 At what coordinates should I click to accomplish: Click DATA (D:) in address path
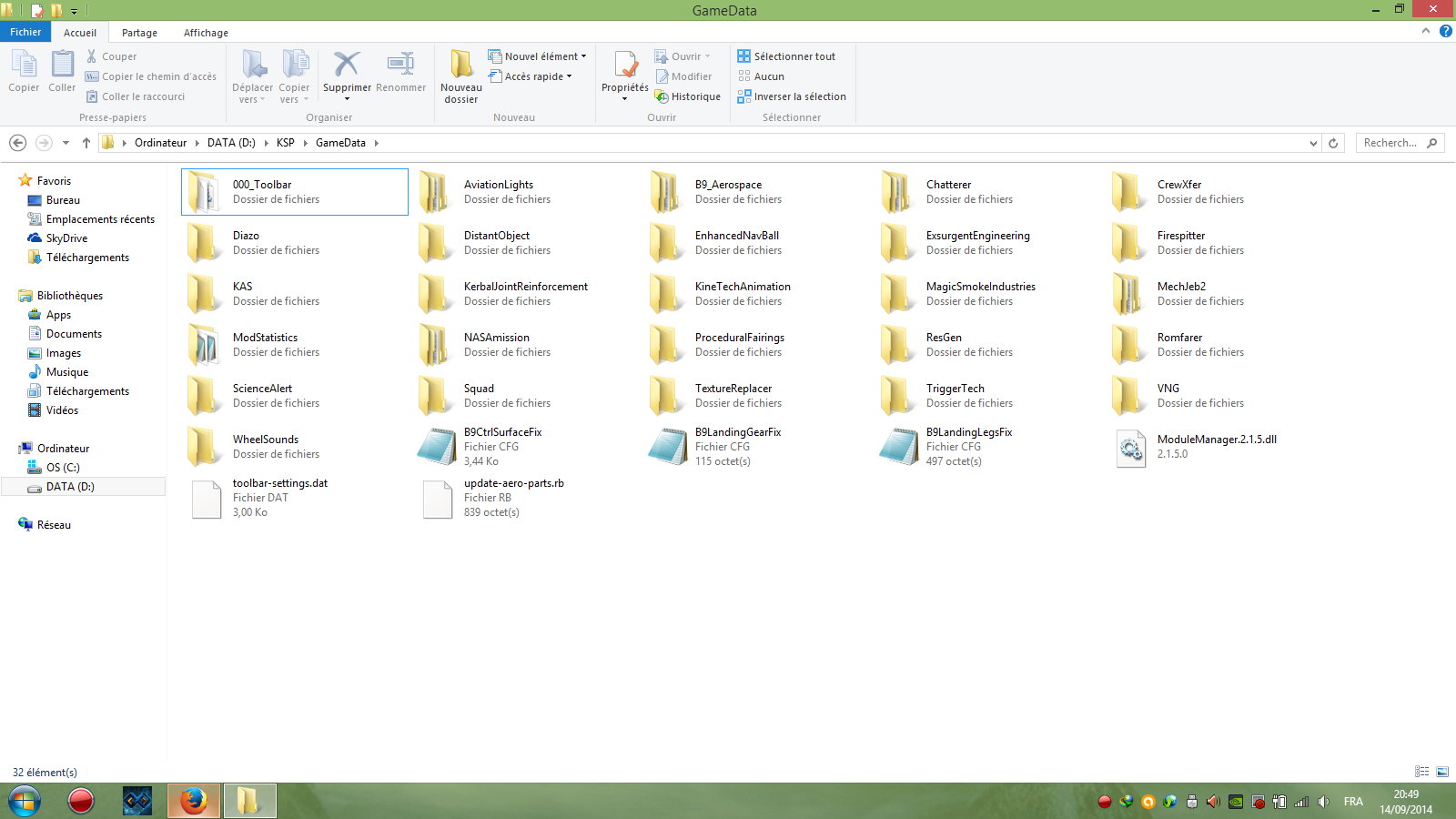231,143
